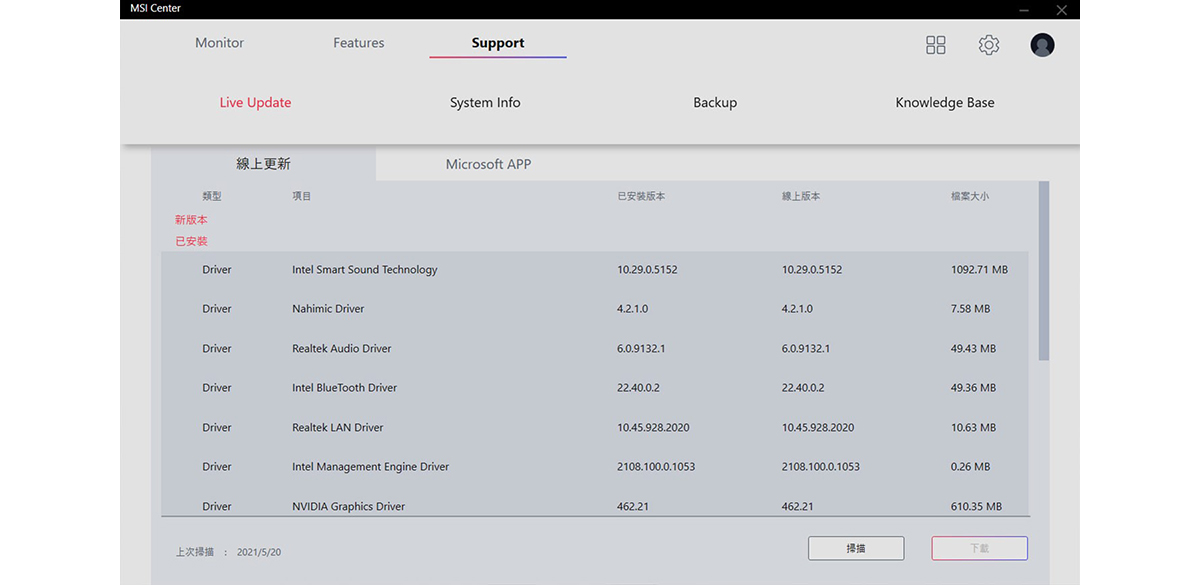Click the 掃描 scan button

click(856, 548)
